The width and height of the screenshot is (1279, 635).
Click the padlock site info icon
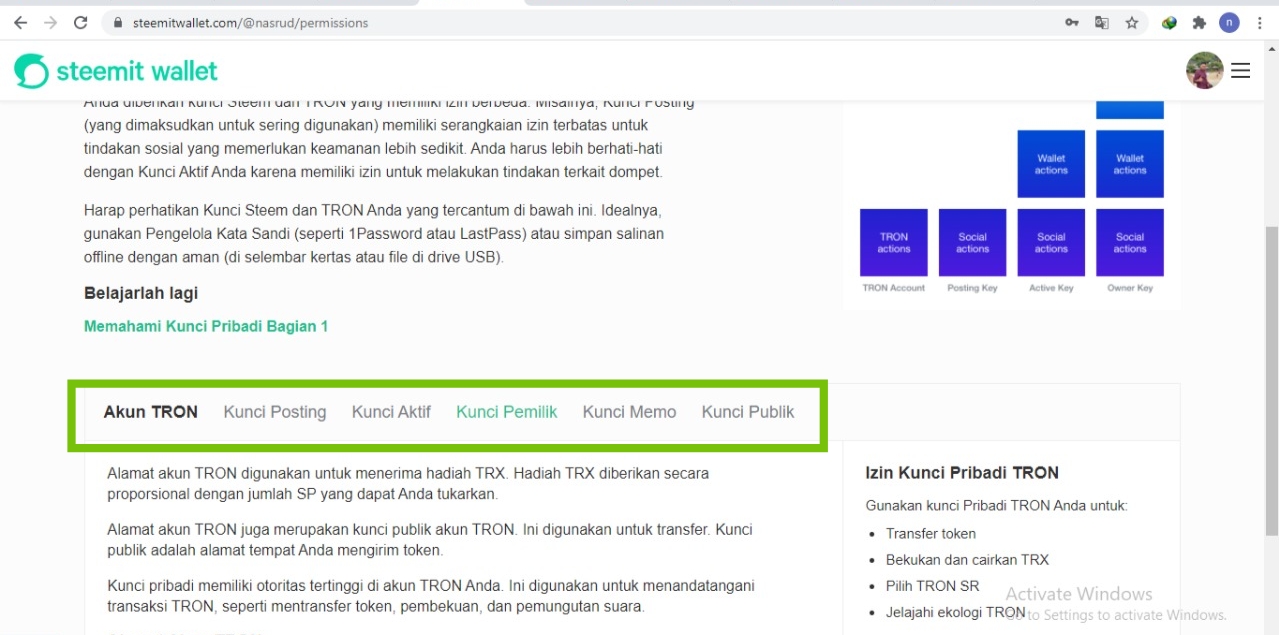tap(118, 23)
